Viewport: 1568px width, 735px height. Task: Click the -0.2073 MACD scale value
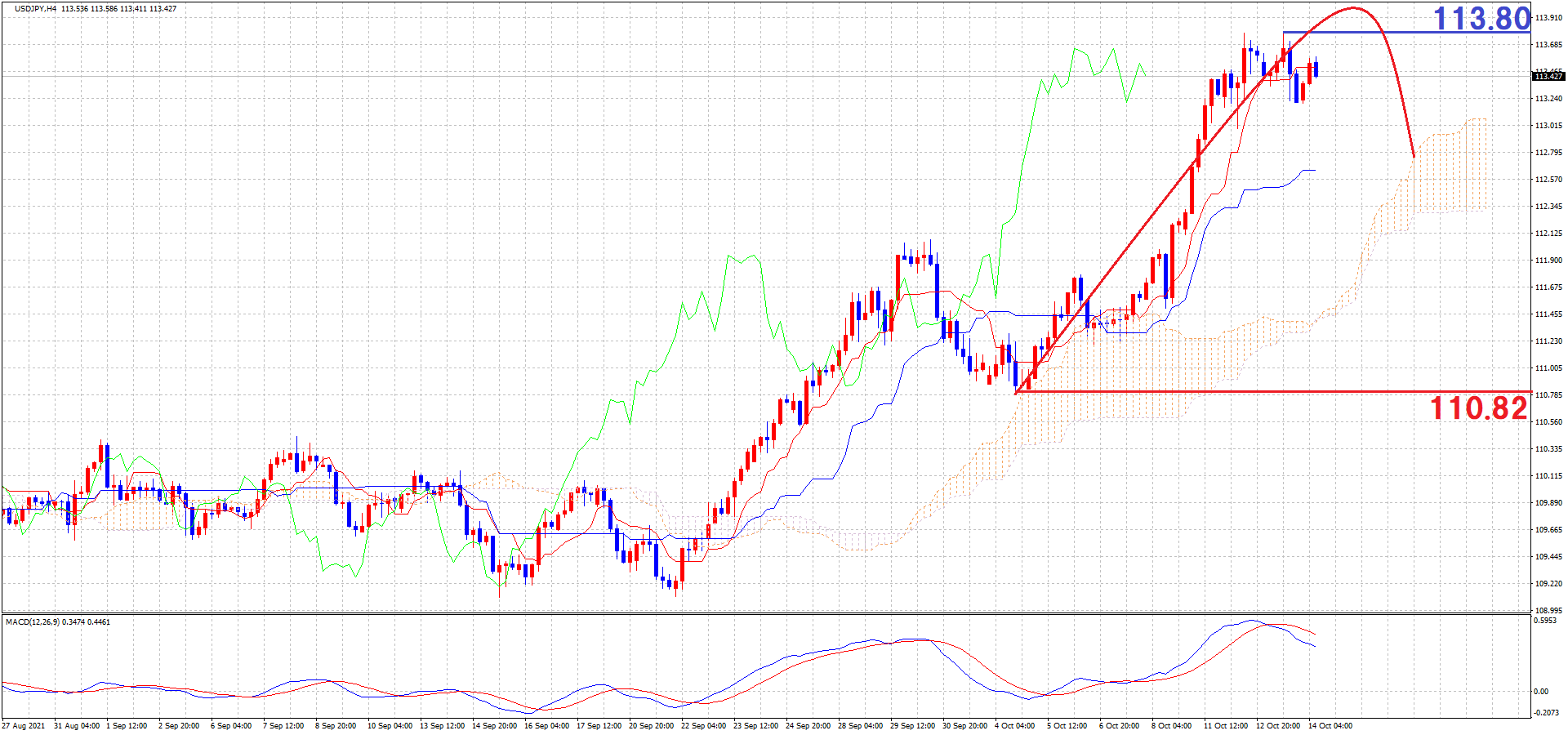tap(1547, 713)
